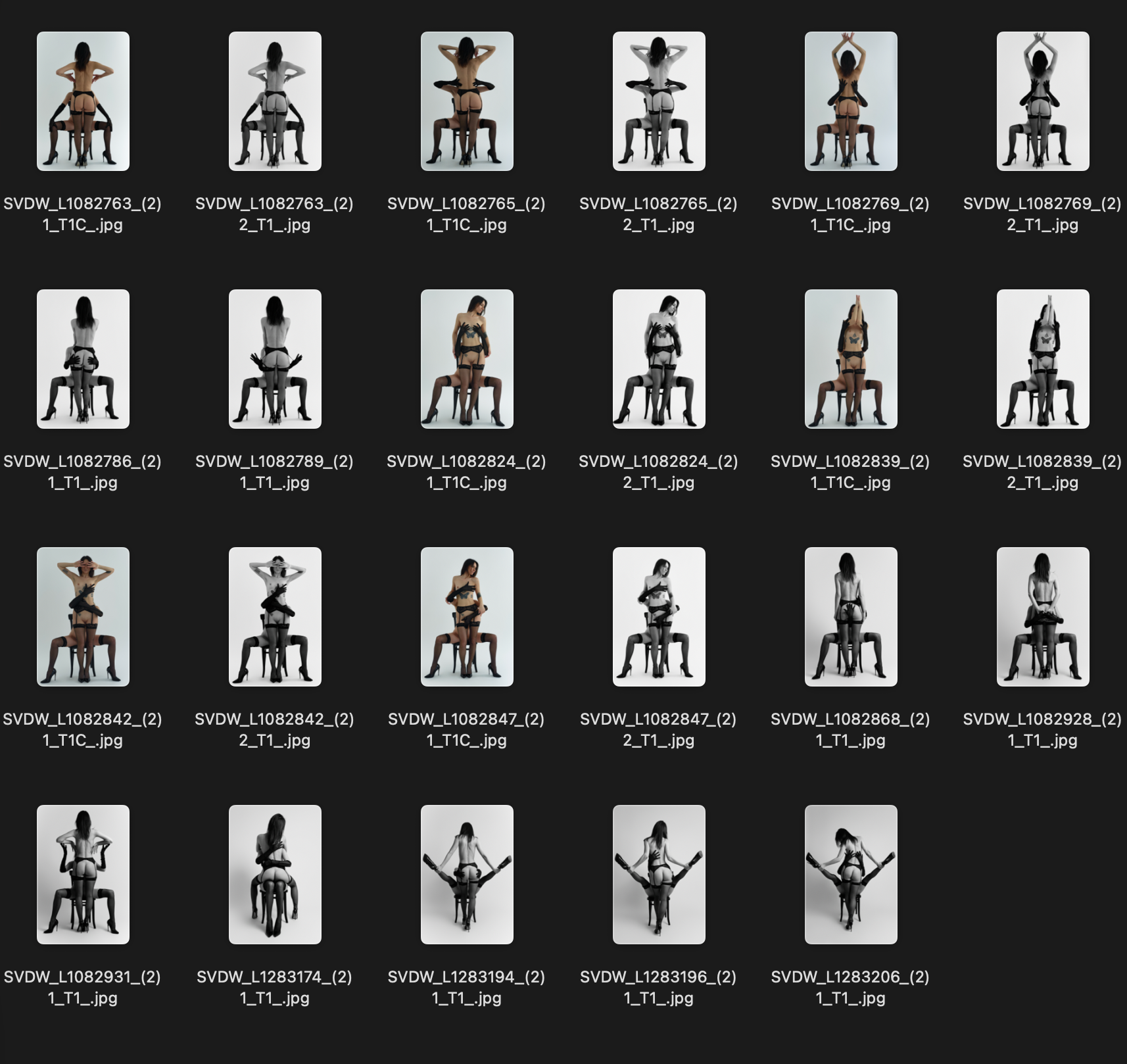Click the SVDW_L1082847_(2)2_T1_.jpg preview

point(658,616)
